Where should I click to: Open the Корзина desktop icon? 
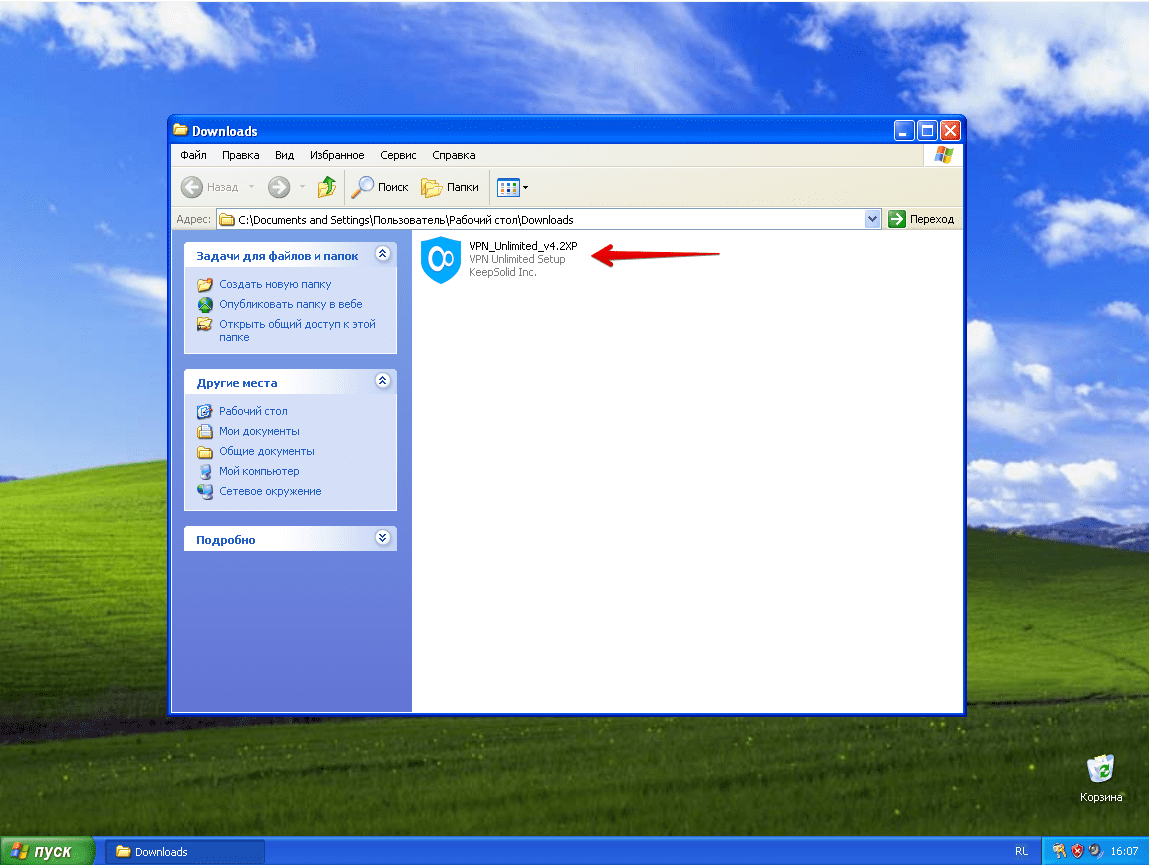[1099, 770]
